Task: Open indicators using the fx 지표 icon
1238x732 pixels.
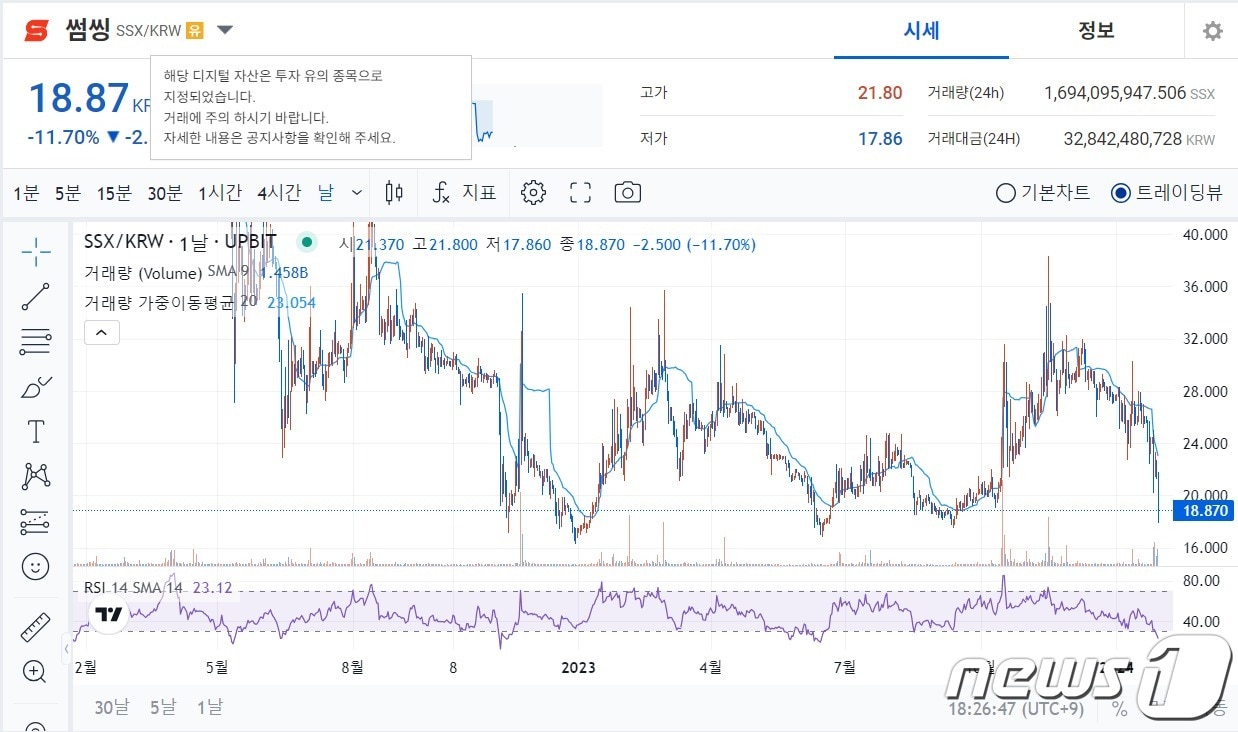Action: 463,192
